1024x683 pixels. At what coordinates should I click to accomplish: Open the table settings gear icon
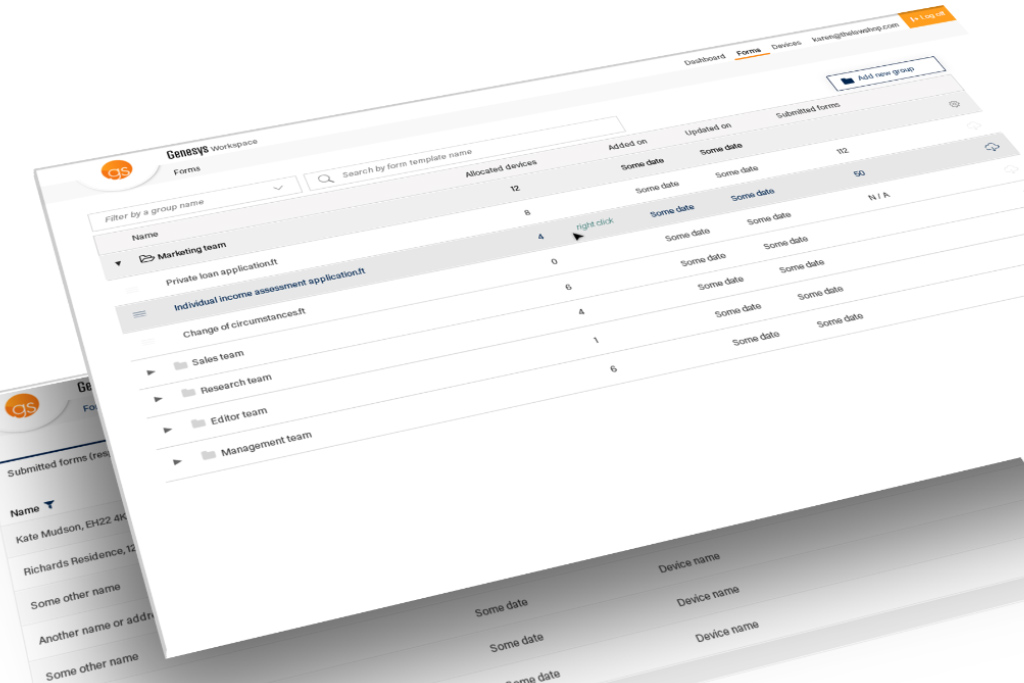(x=954, y=104)
